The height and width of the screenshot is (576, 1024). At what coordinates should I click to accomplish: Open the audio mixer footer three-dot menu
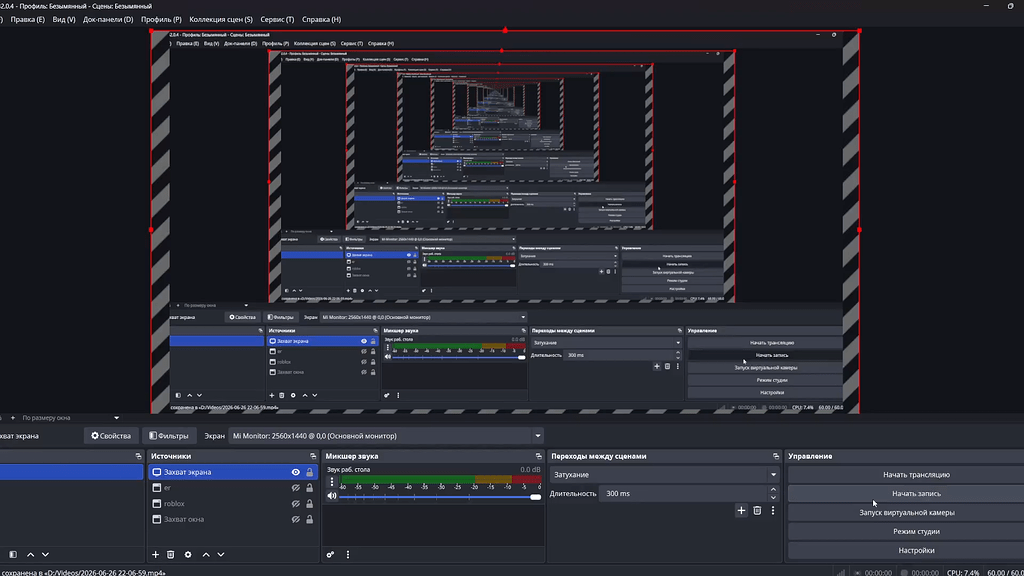pyautogui.click(x=347, y=554)
